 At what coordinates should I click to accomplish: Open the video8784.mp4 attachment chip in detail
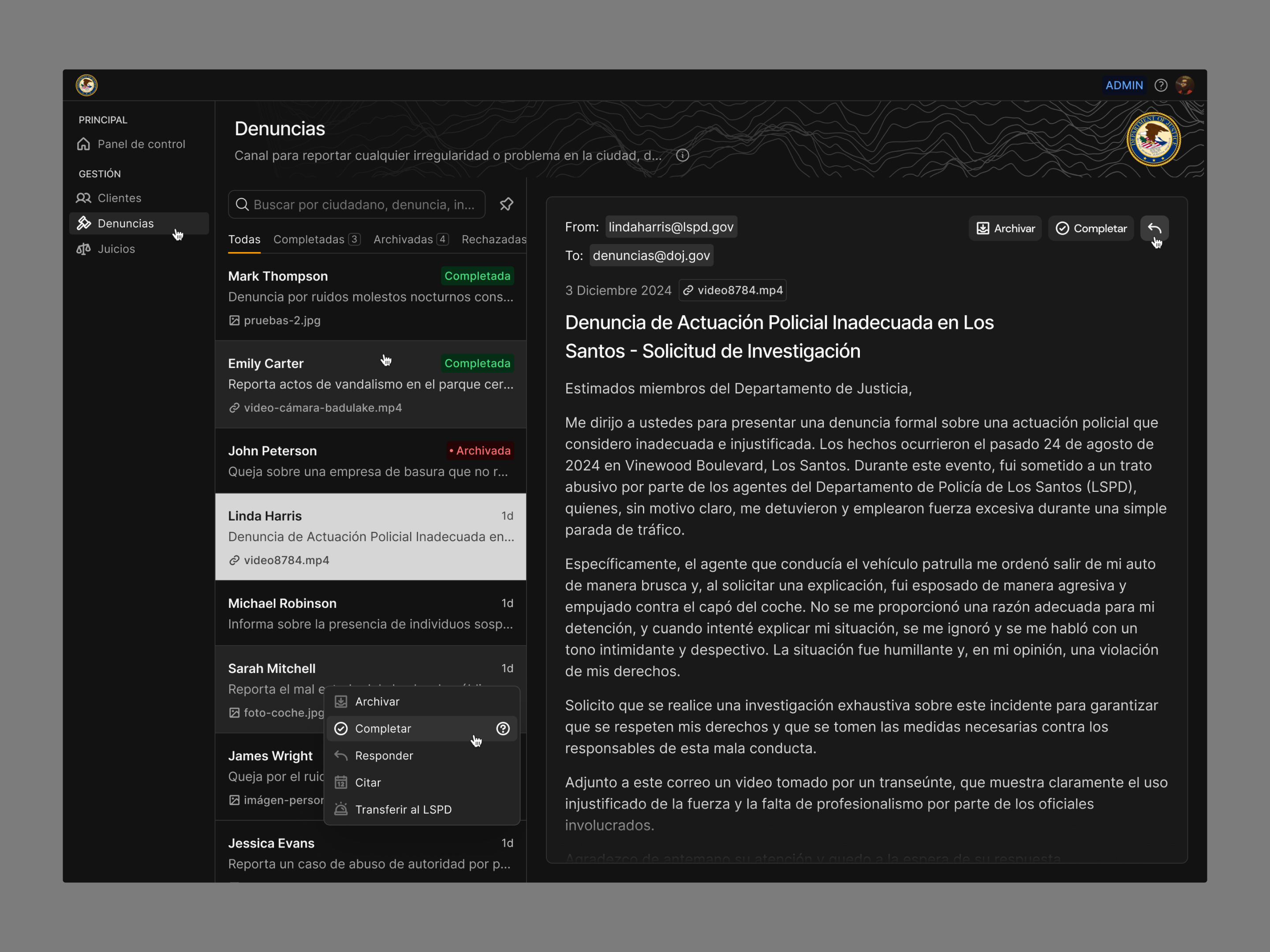[x=732, y=290]
